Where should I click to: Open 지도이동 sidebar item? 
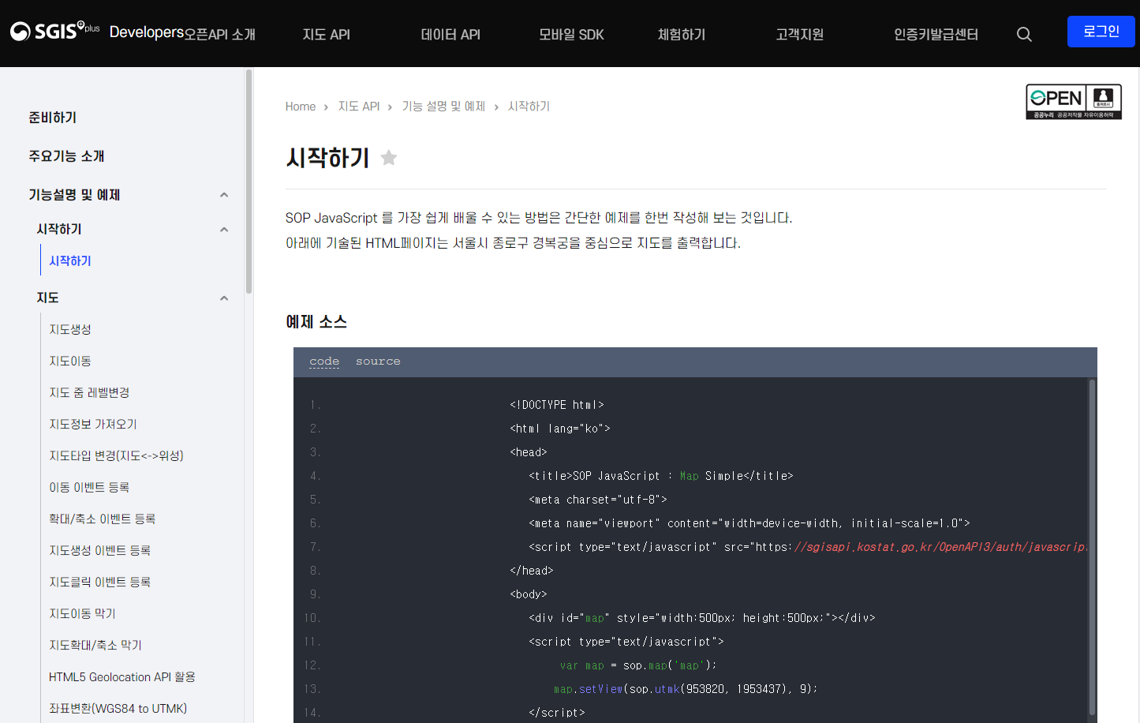(x=70, y=361)
